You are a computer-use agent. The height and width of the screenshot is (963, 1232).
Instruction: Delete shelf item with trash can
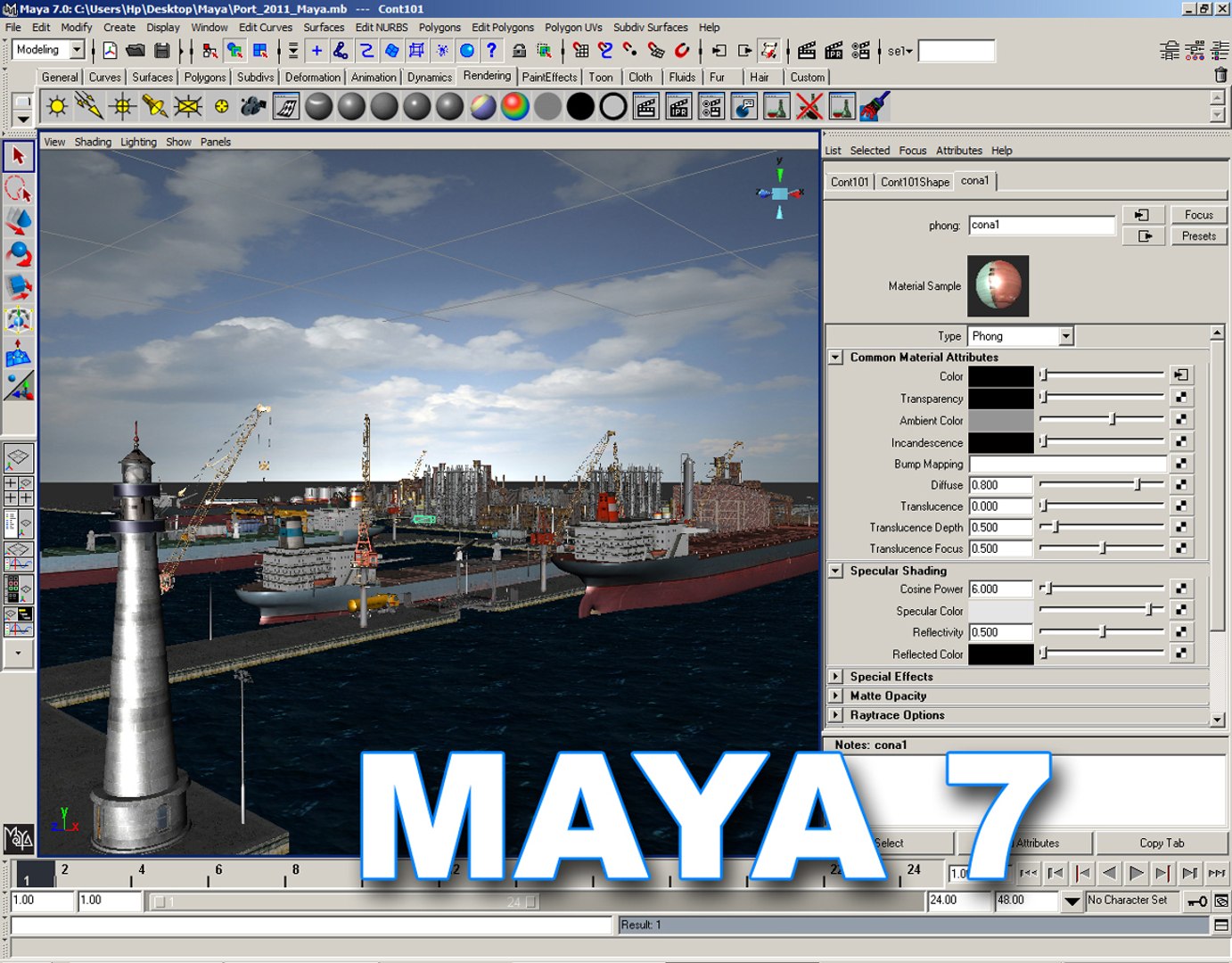pos(1220,75)
